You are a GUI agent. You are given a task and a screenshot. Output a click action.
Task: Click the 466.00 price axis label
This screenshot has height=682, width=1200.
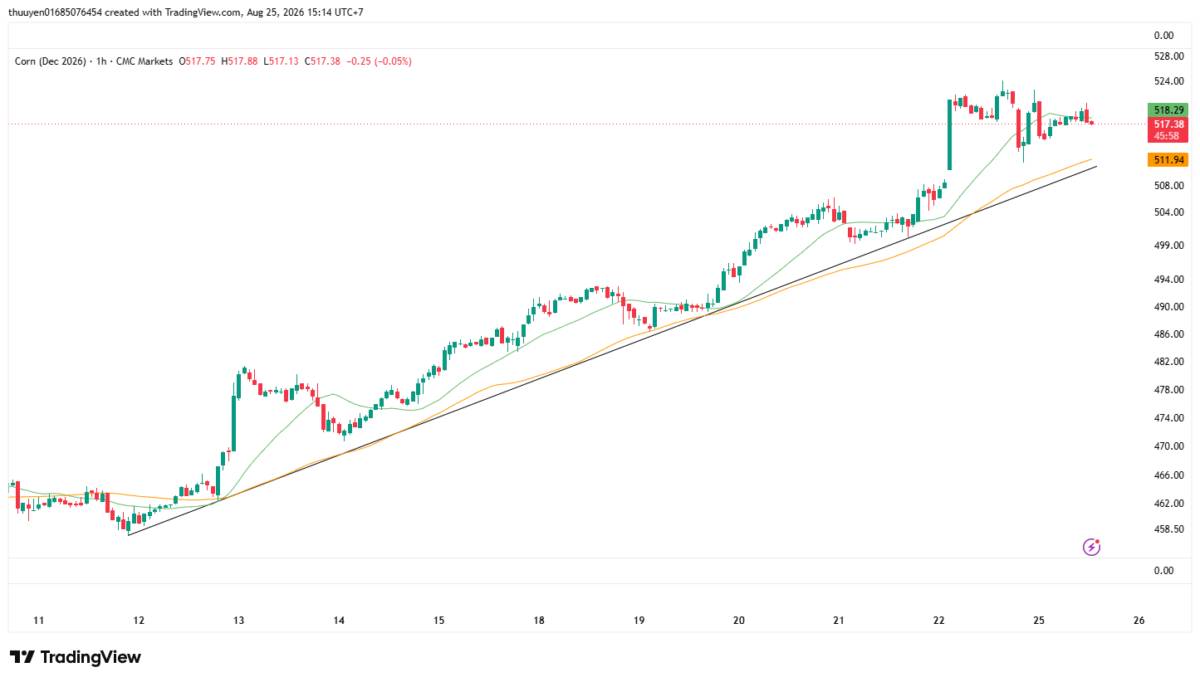pos(1169,475)
